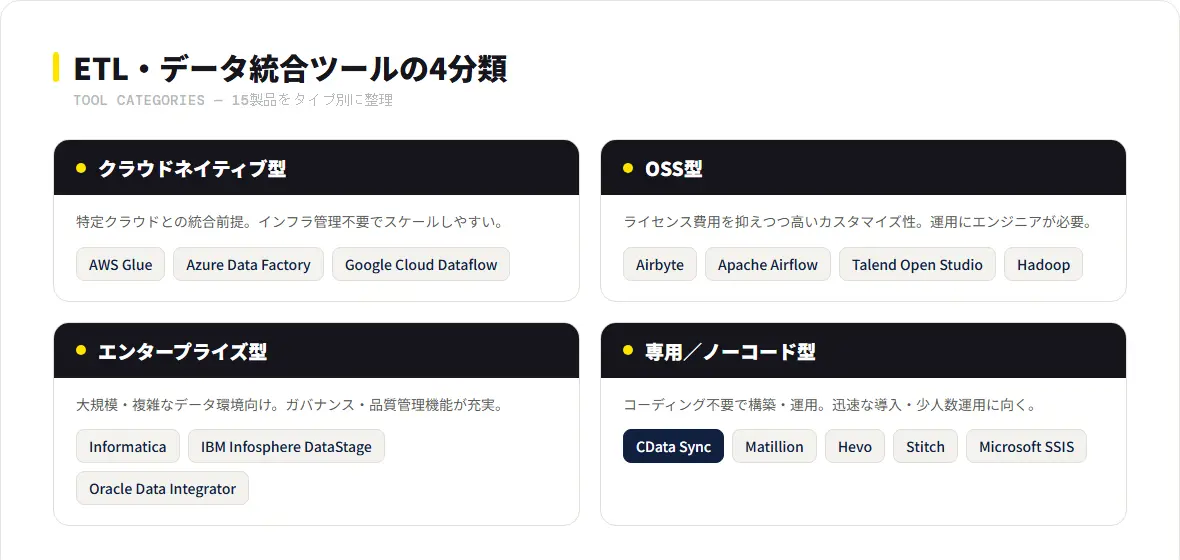Click the TOOL CATEGORIES subtitle text
Screen dimensions: 1180x560
click(233, 100)
